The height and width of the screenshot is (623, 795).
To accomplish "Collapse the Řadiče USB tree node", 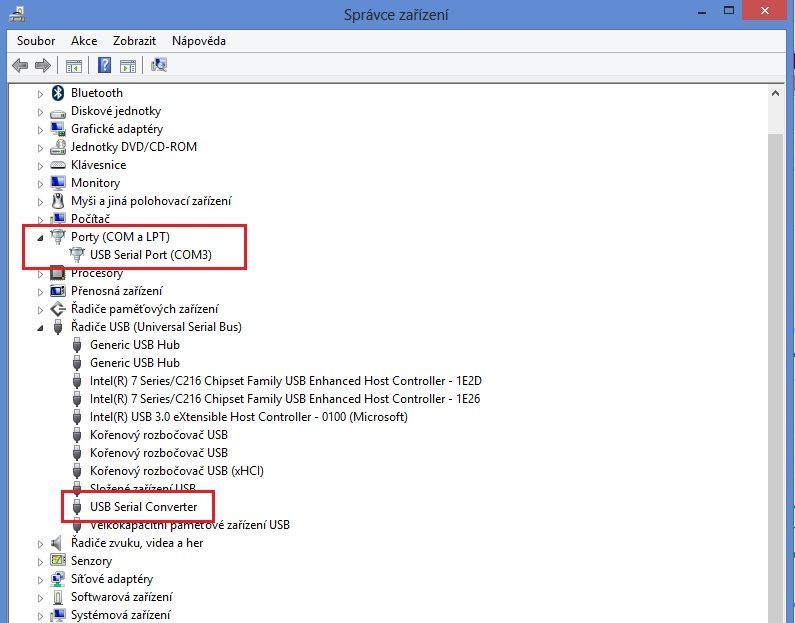I will [41, 327].
